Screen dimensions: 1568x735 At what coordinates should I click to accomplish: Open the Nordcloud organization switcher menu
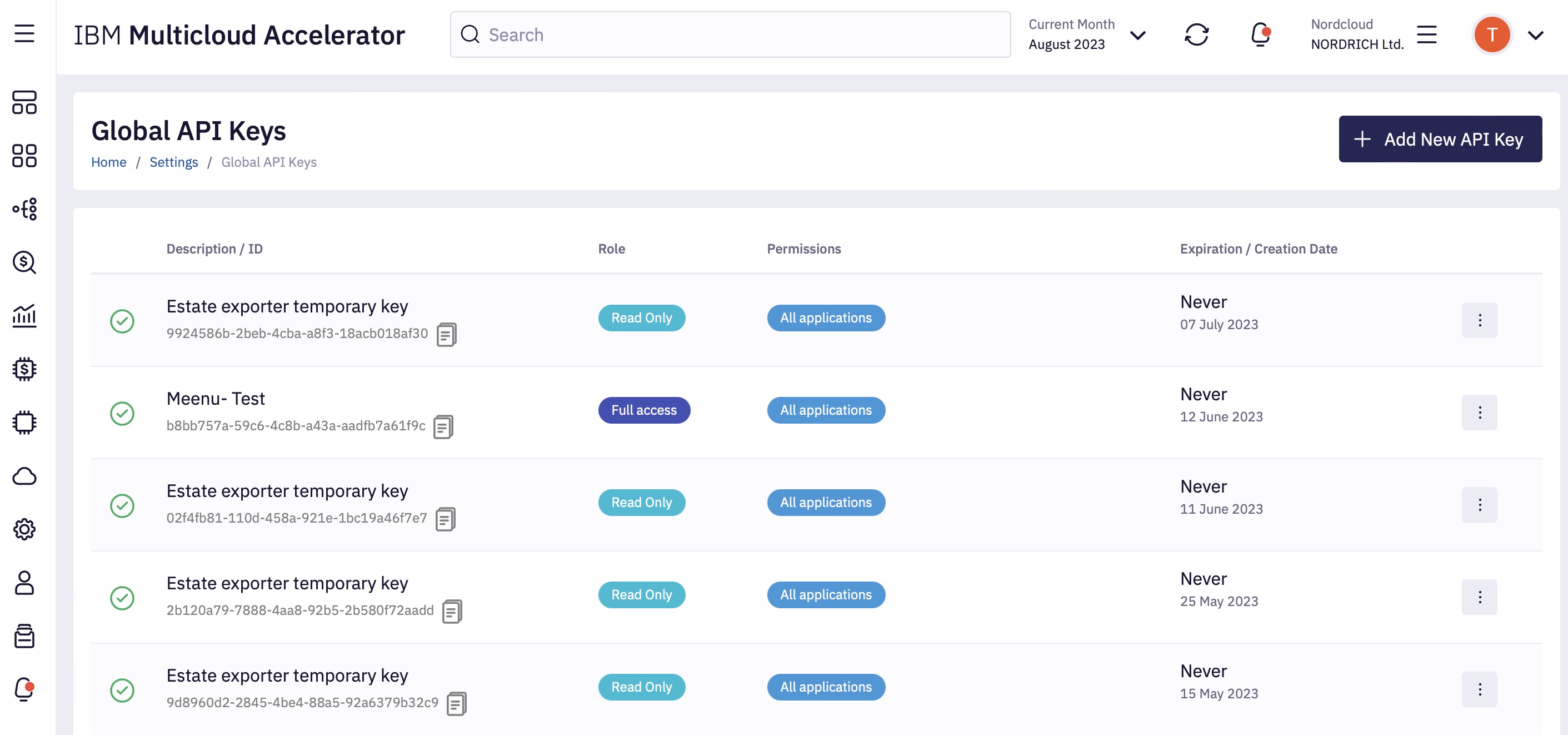click(1426, 34)
